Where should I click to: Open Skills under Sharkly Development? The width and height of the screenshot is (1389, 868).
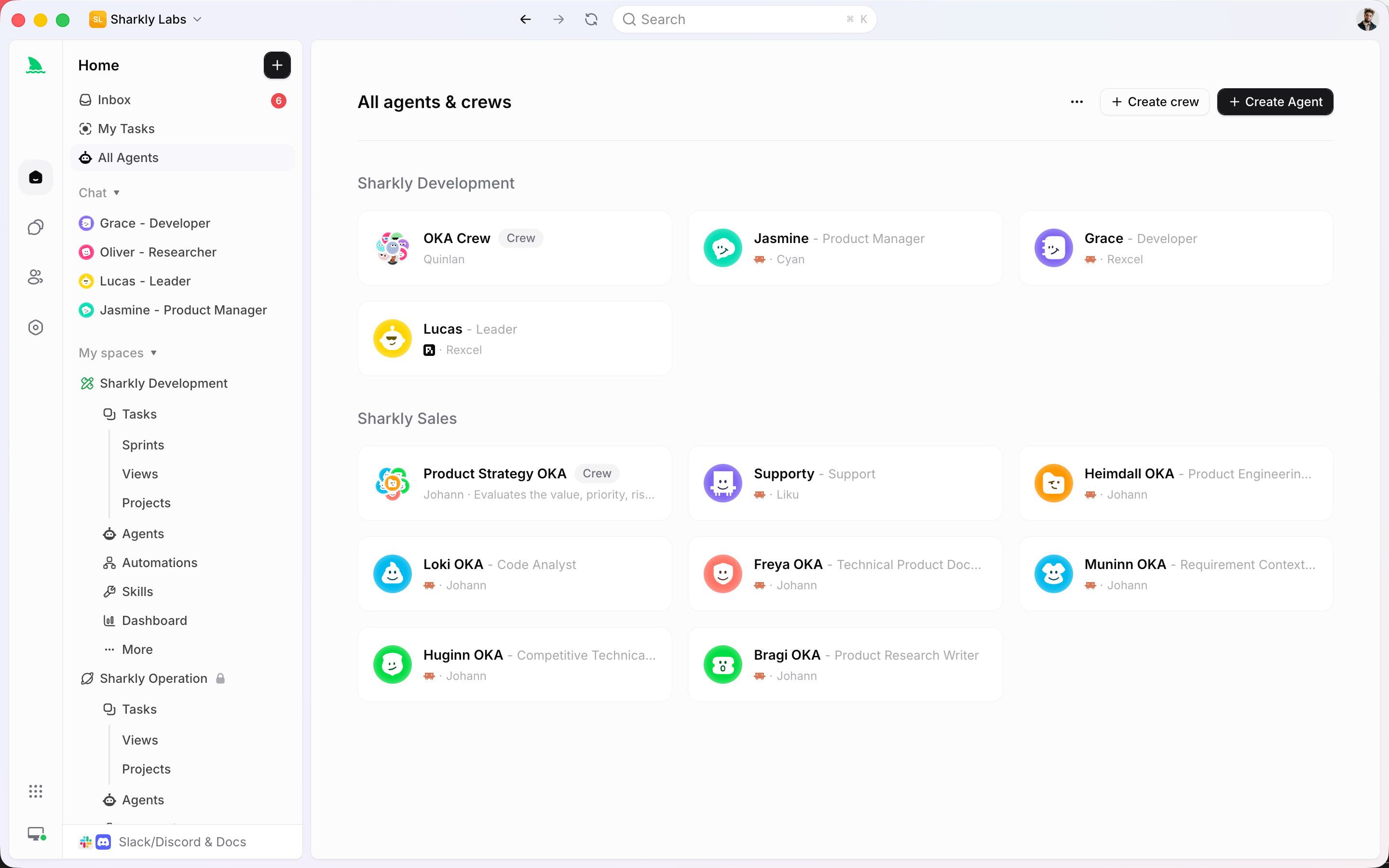point(128,592)
